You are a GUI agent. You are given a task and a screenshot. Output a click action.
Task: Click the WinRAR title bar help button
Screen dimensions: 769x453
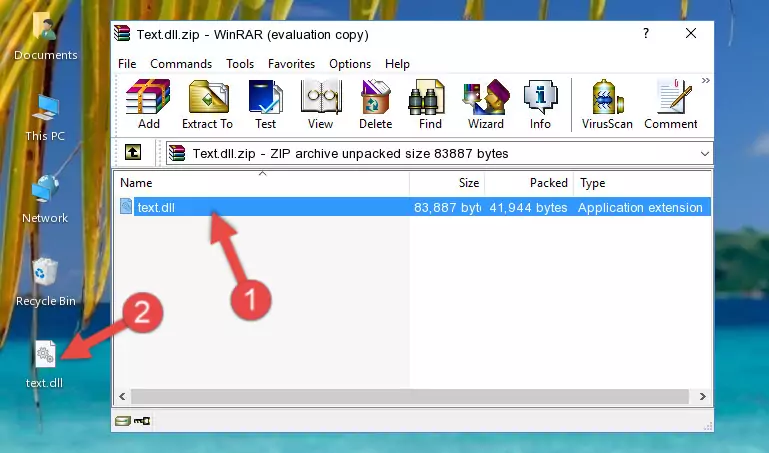pos(646,33)
